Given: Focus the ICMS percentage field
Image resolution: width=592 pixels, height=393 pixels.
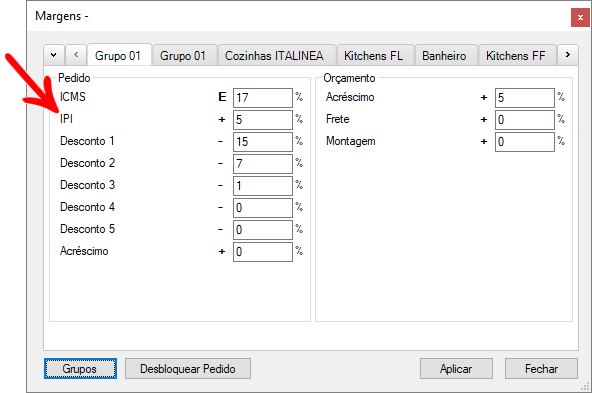Looking at the screenshot, I should click(263, 98).
